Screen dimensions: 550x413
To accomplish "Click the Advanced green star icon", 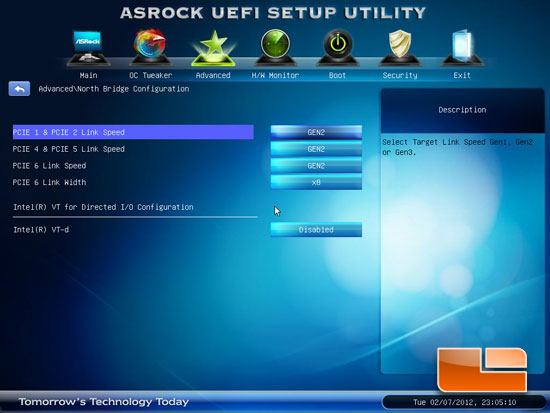I will point(213,48).
